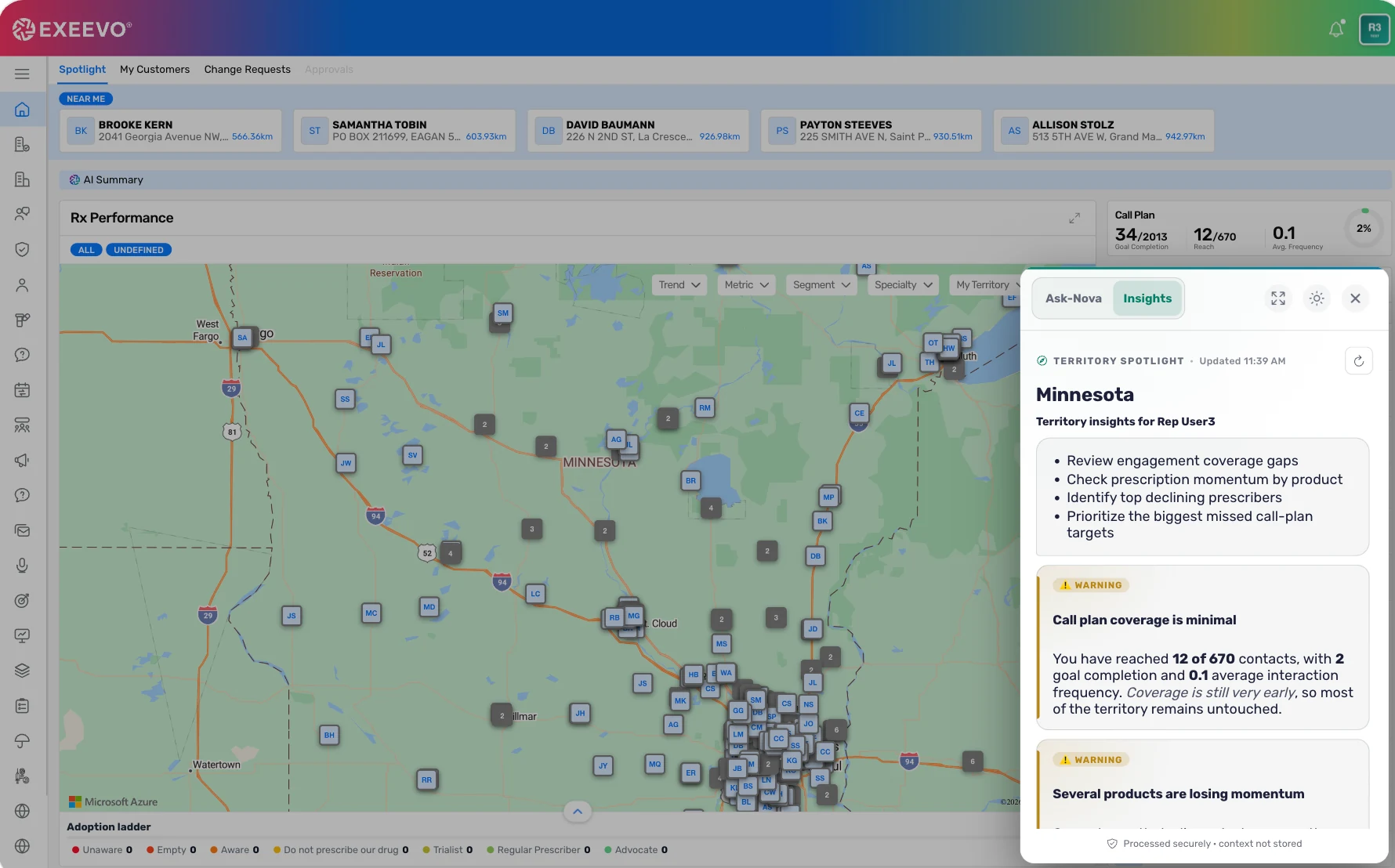The height and width of the screenshot is (868, 1395).
Task: Toggle the NEAR ME chip
Action: [x=86, y=99]
